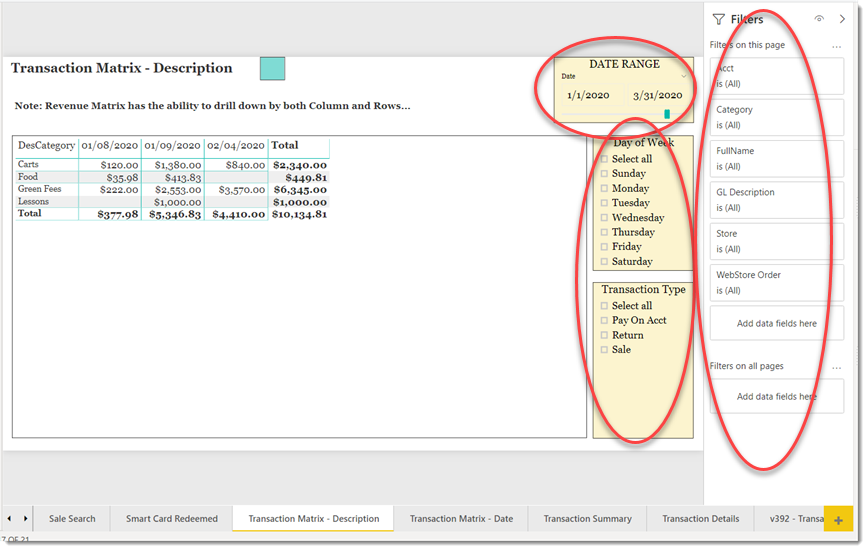
Task: Click Add data fields here on all pages
Action: click(x=776, y=397)
